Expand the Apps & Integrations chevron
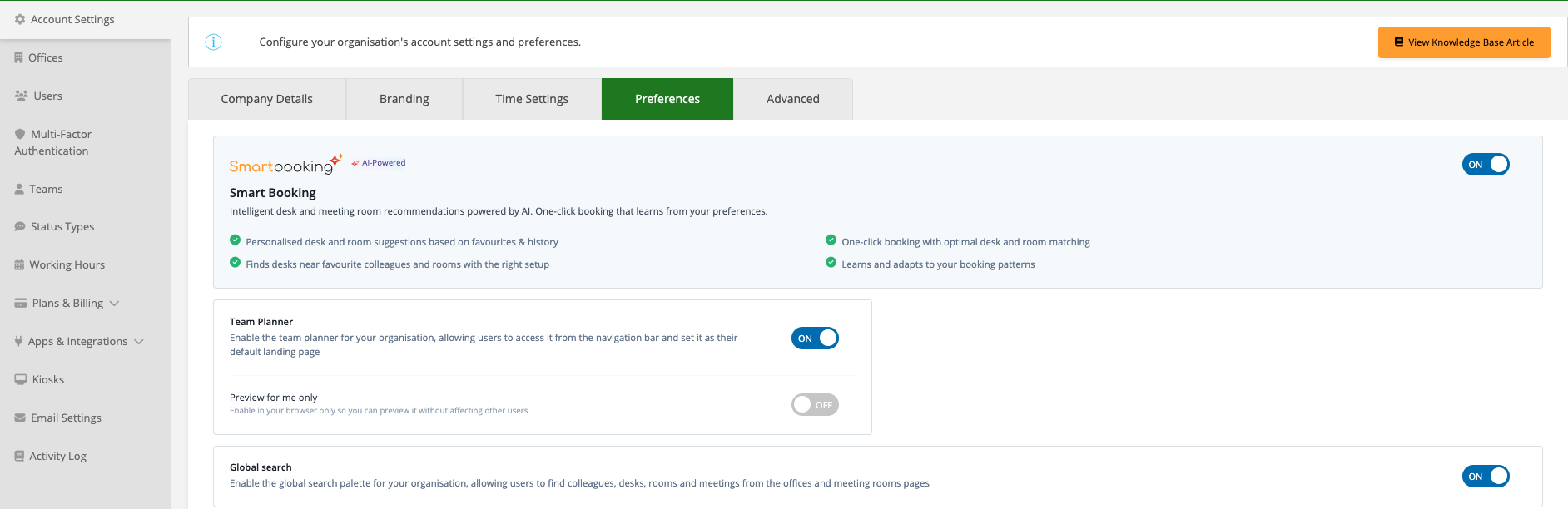Screen dimensions: 1568x509 click(139, 342)
